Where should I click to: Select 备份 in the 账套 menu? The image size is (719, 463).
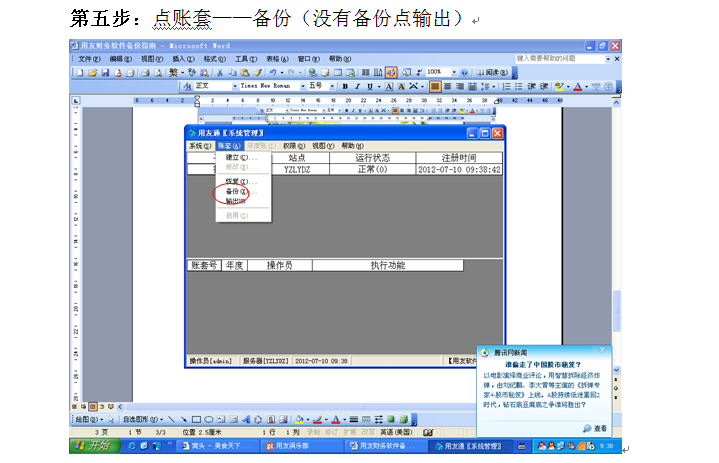[243, 192]
